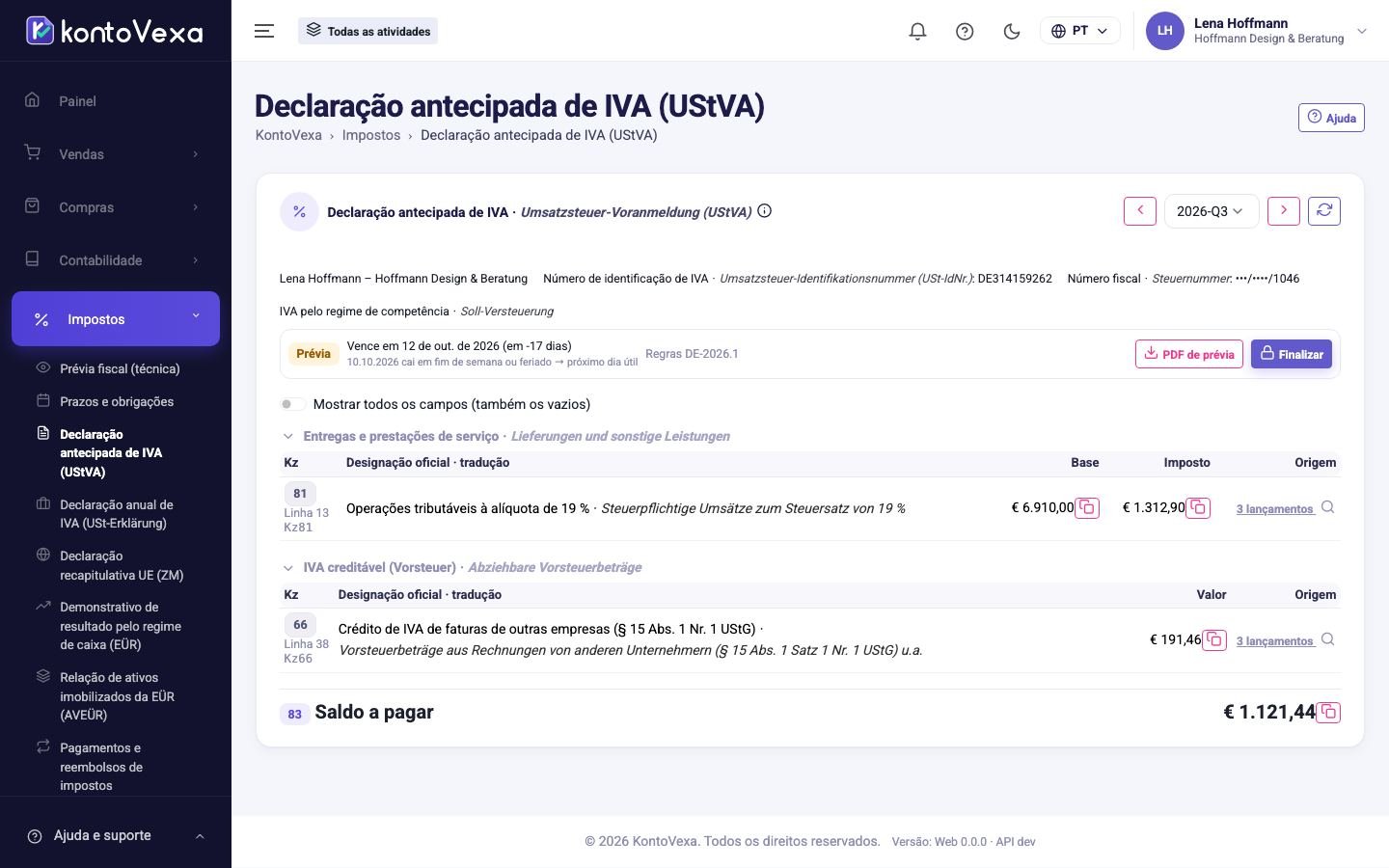Click the Soll-Versteuerung text
The image size is (1389, 868).
(x=506, y=312)
